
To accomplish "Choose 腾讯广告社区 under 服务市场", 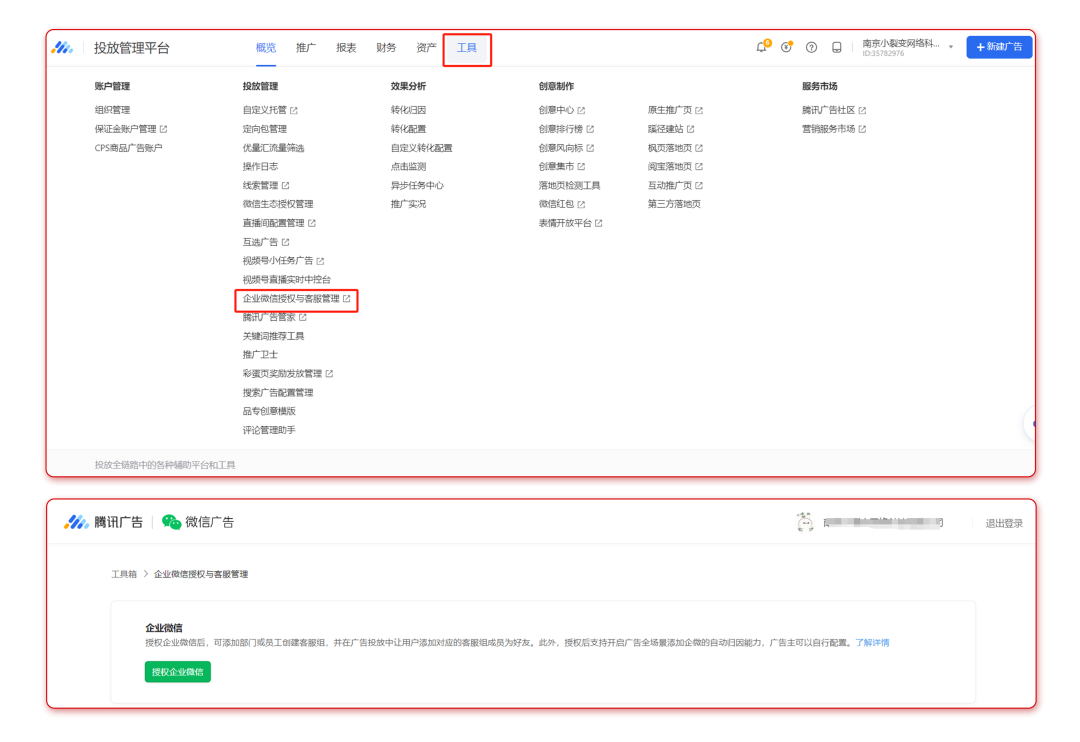I will [x=828, y=110].
